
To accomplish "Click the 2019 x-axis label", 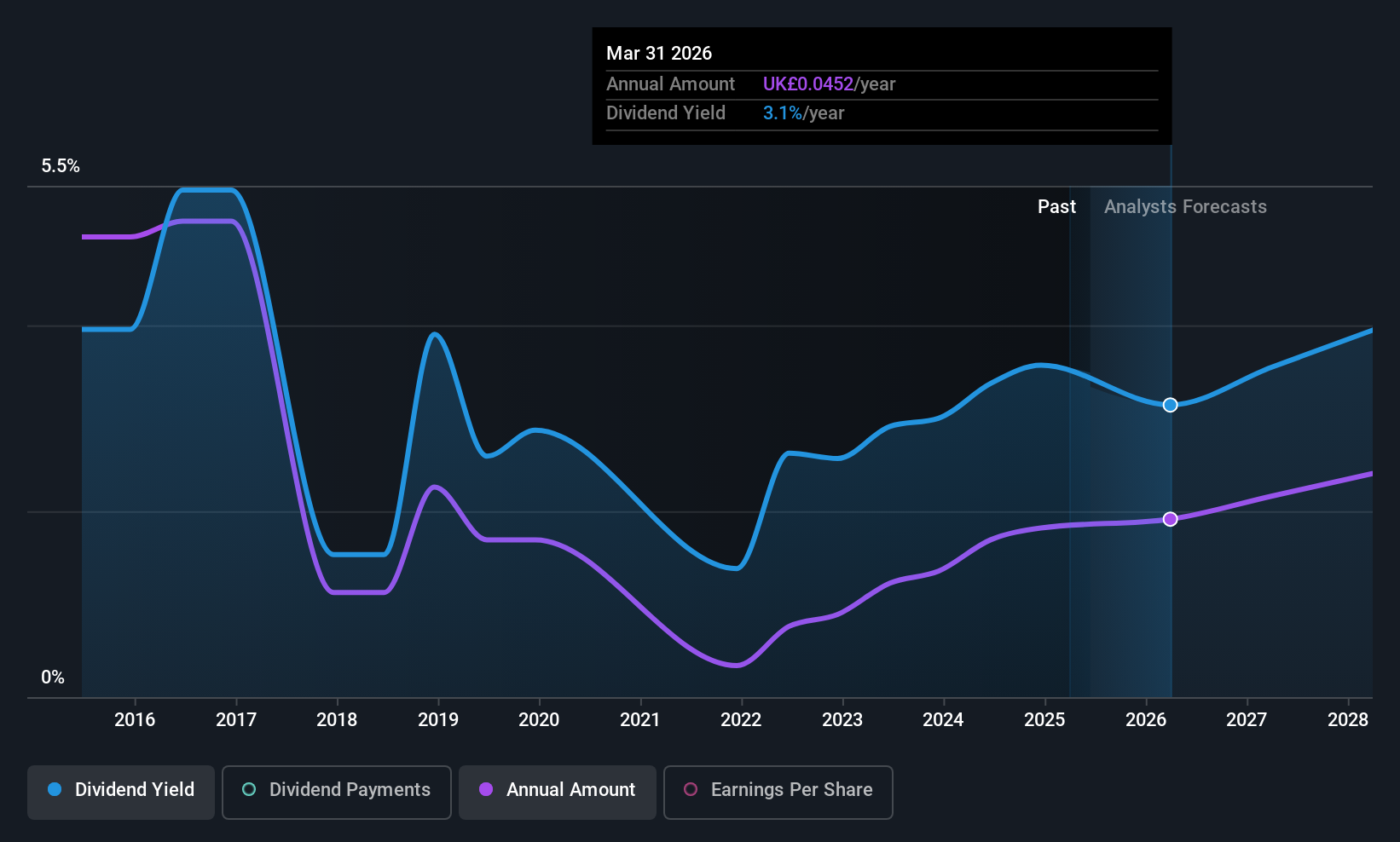I will (x=438, y=720).
